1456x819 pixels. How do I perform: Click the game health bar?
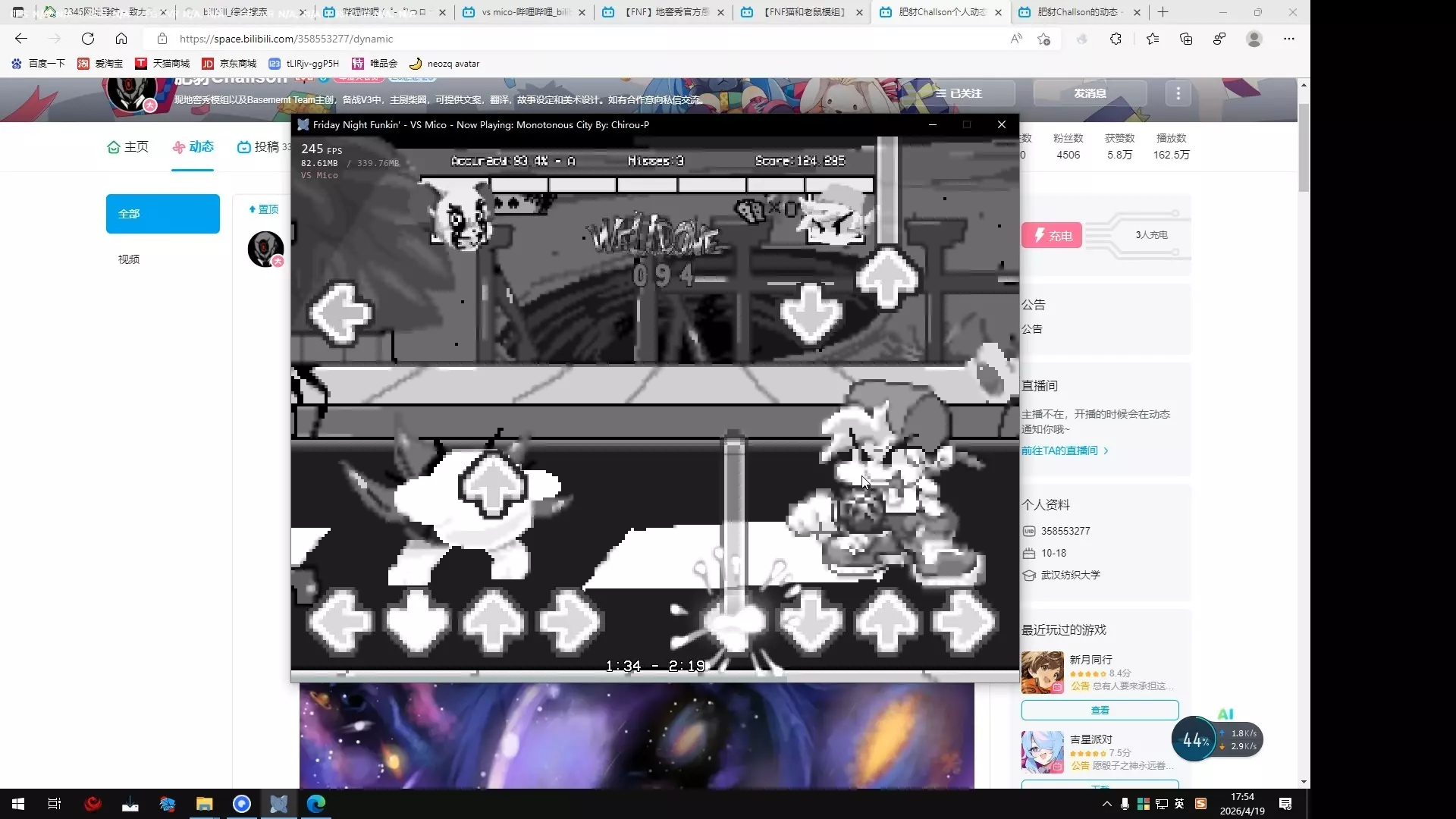pyautogui.click(x=647, y=185)
